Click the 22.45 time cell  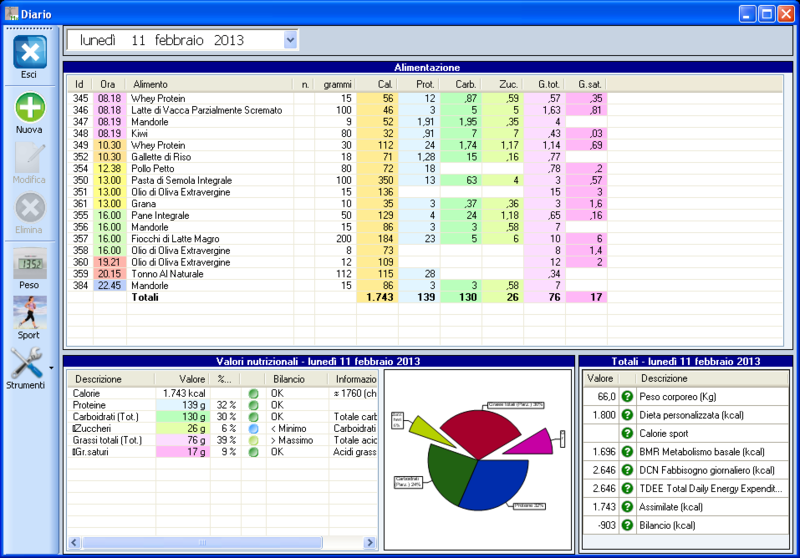coord(110,286)
